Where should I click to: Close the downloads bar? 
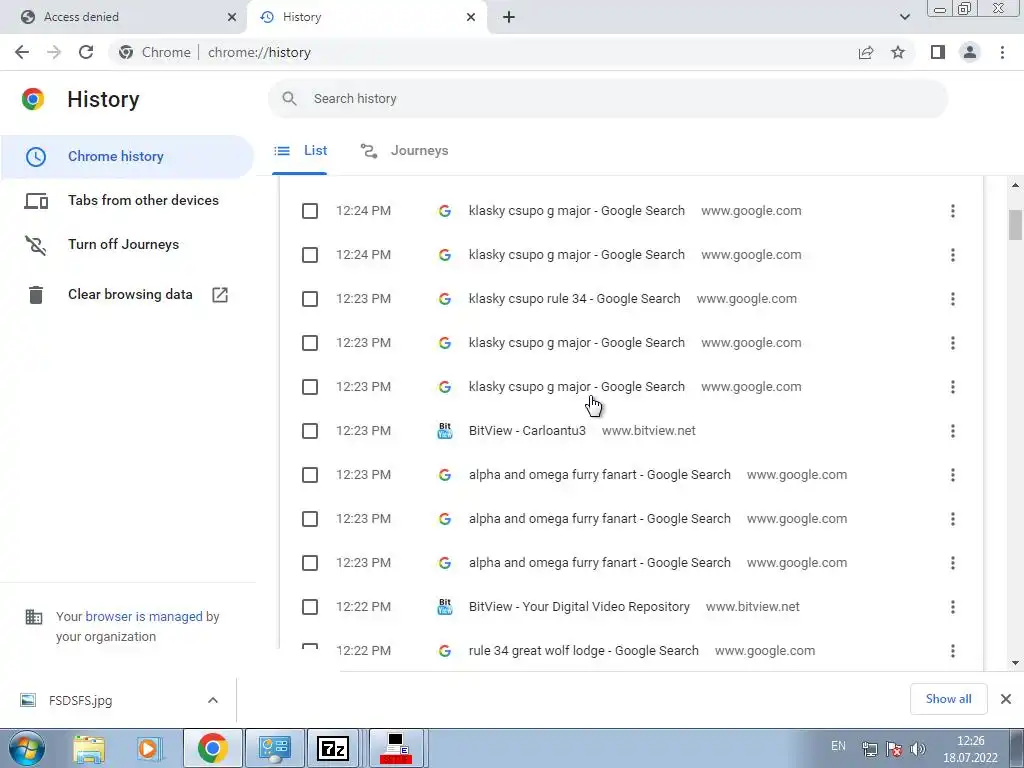coord(1006,699)
